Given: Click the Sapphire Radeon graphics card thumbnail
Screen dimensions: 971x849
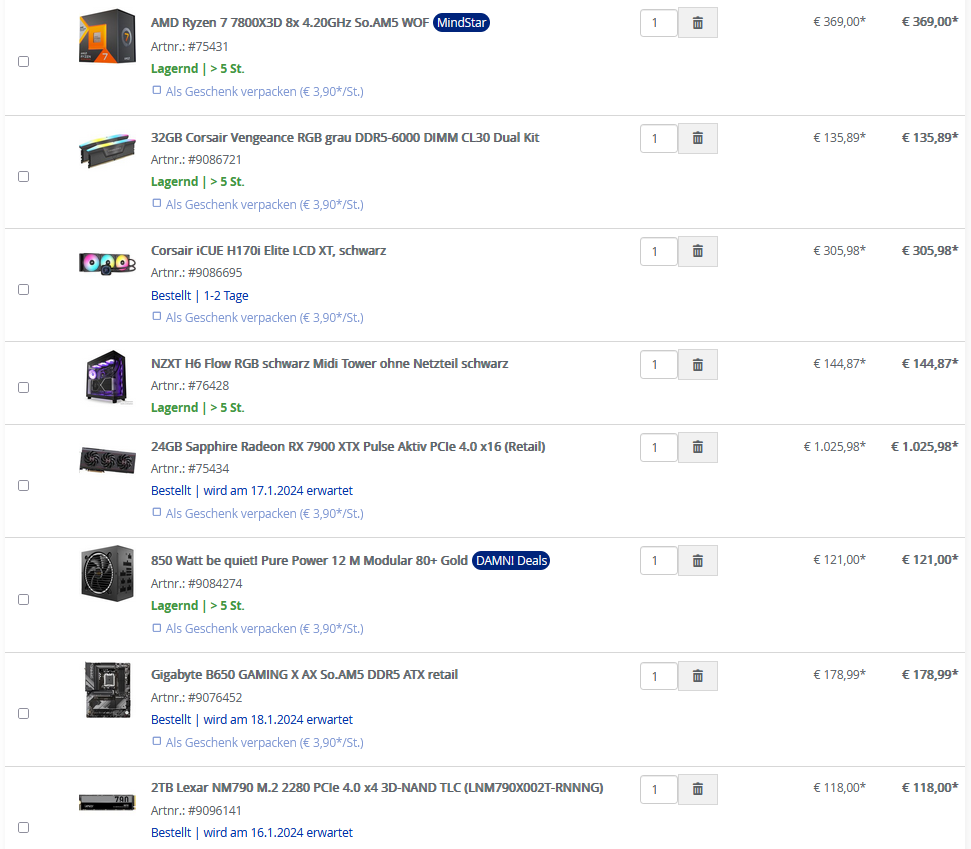Looking at the screenshot, I should (x=108, y=460).
